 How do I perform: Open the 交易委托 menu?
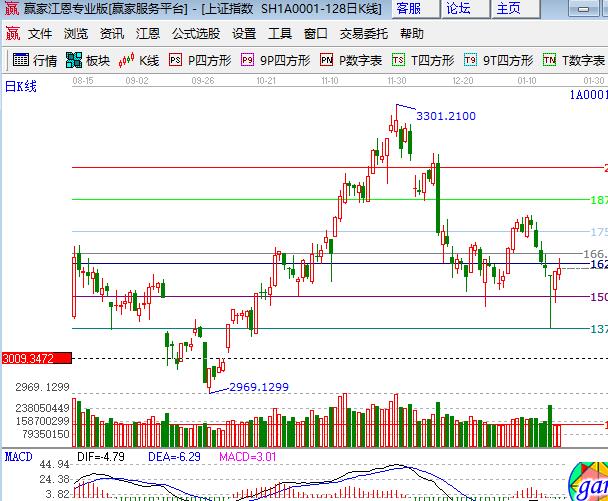[364, 33]
